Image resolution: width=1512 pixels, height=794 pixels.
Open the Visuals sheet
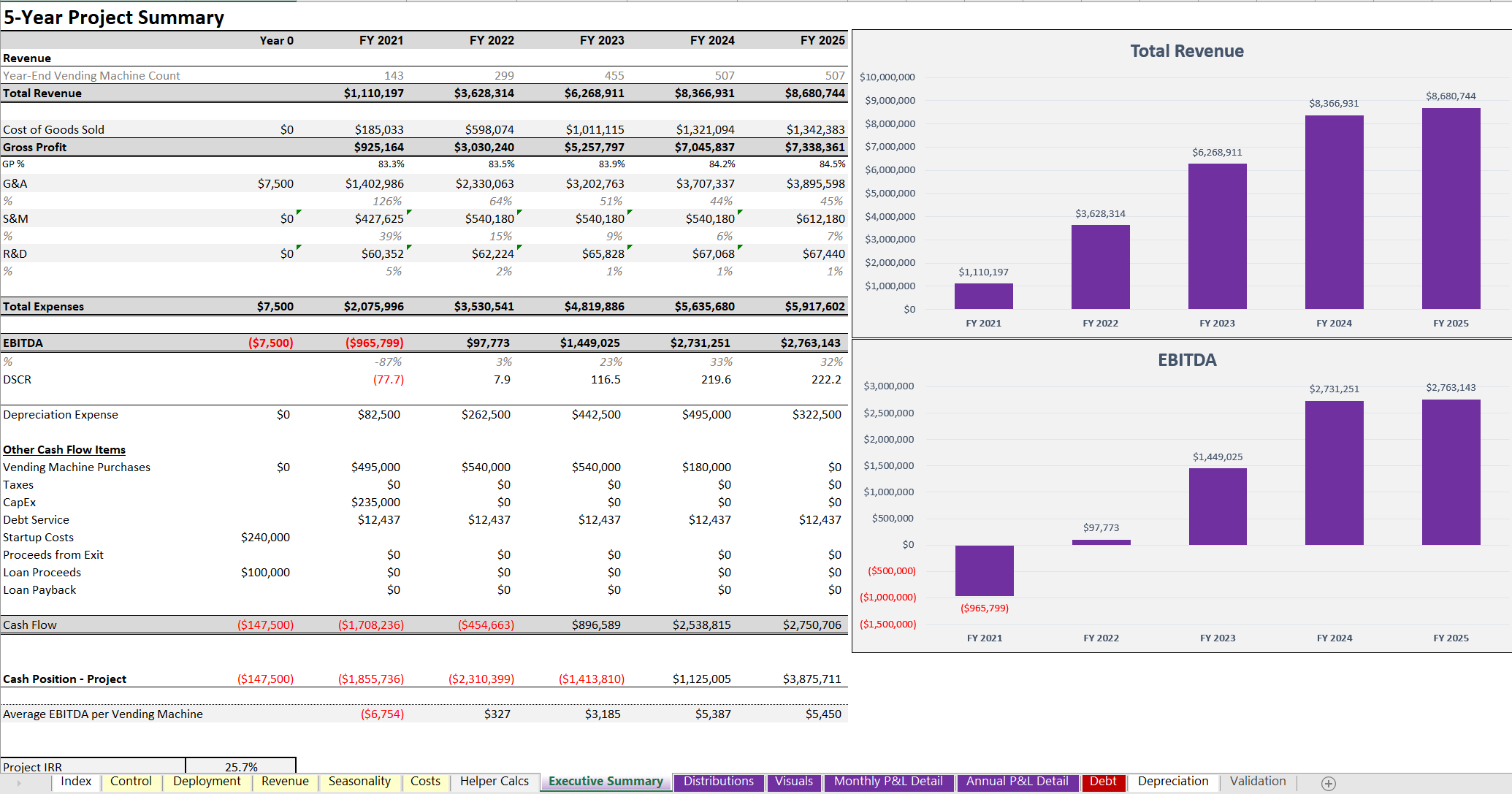793,782
